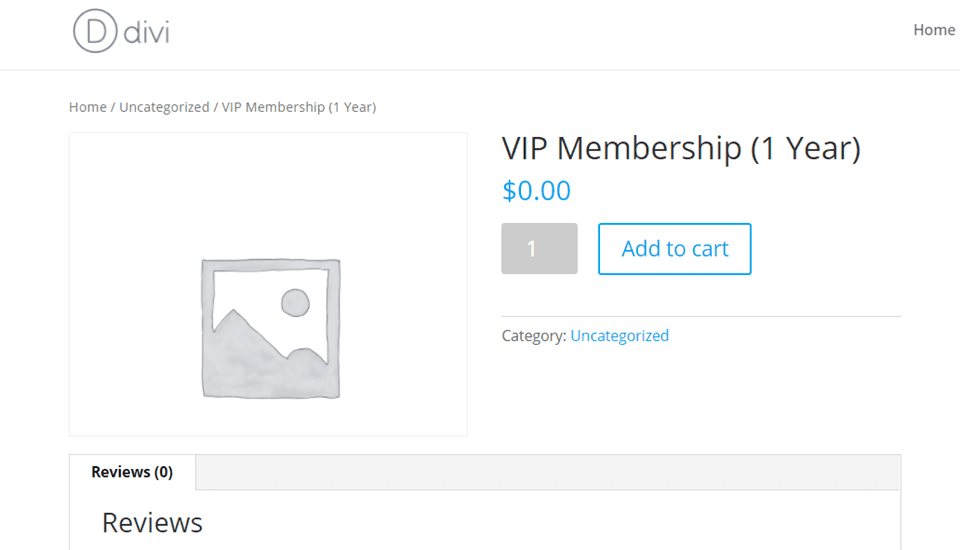
Task: Click the "divi" wordmark beside the logo
Action: (x=147, y=32)
